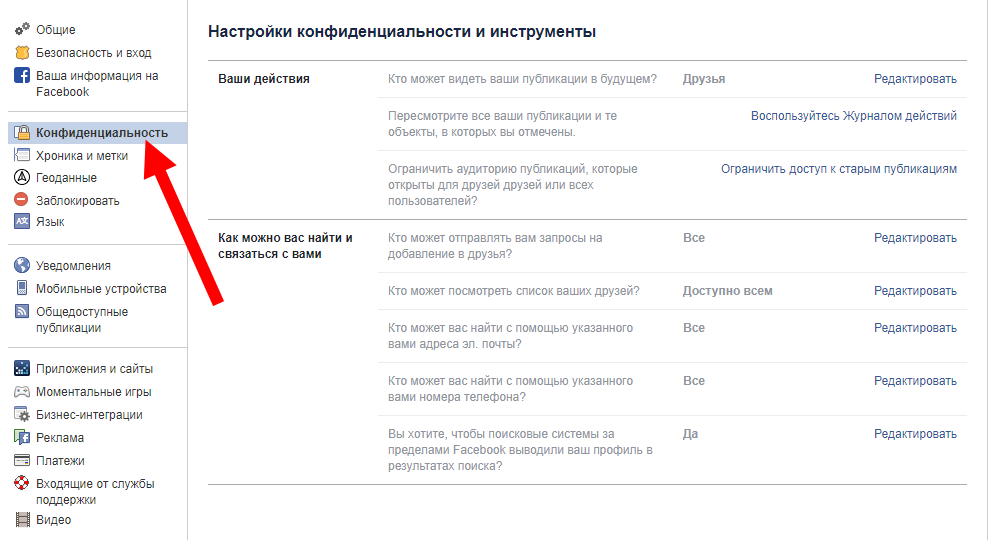The image size is (992, 540).
Task: Open the Воспользуйтесь Журналом действий link
Action: pos(853,116)
